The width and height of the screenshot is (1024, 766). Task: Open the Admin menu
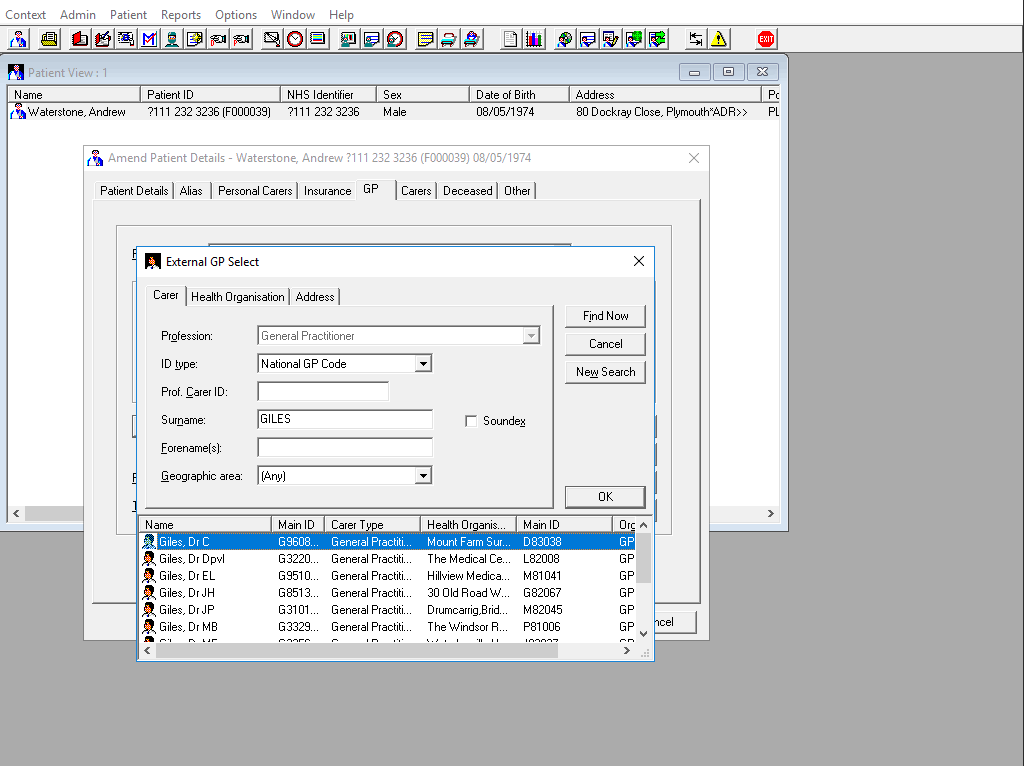tap(78, 14)
